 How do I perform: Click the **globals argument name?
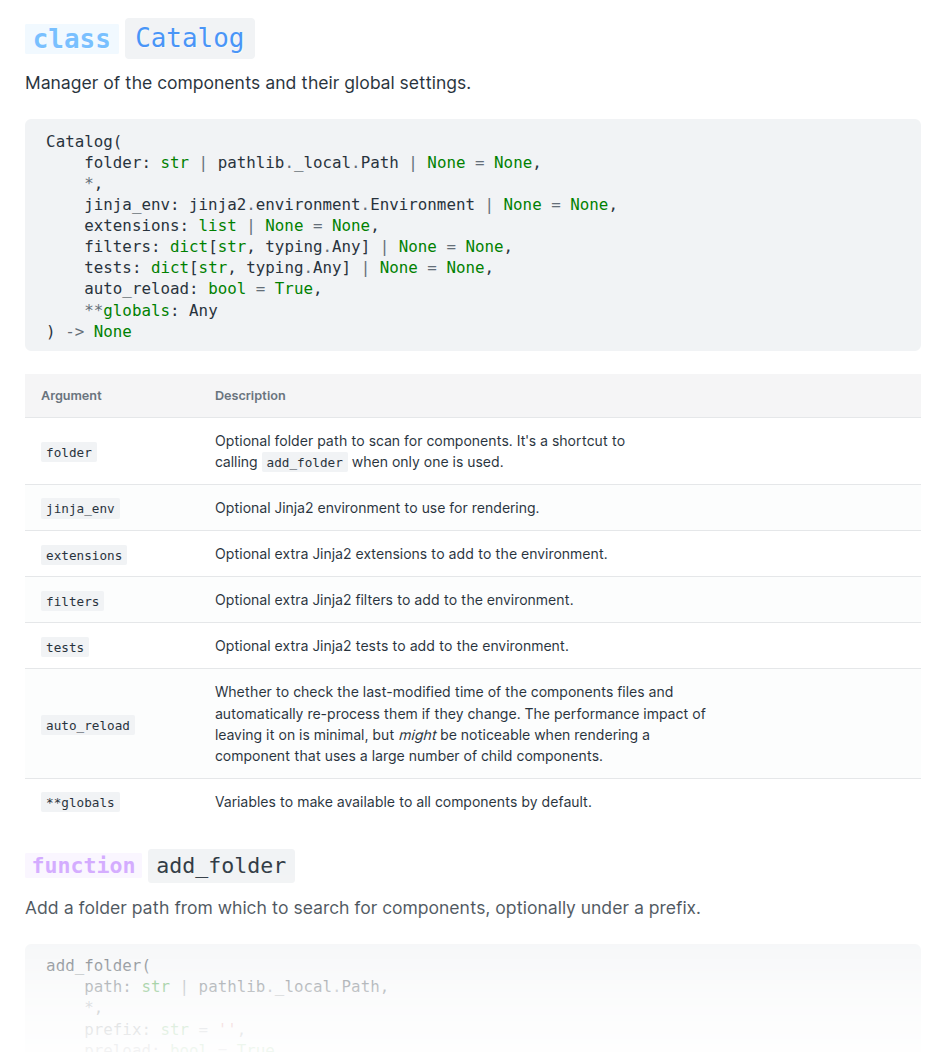80,802
